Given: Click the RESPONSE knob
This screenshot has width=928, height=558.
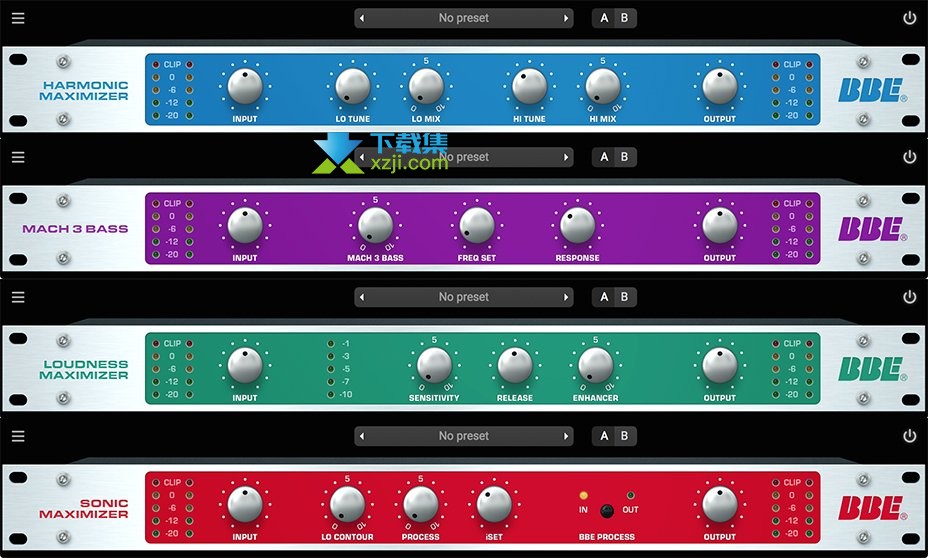Looking at the screenshot, I should pos(577,225).
